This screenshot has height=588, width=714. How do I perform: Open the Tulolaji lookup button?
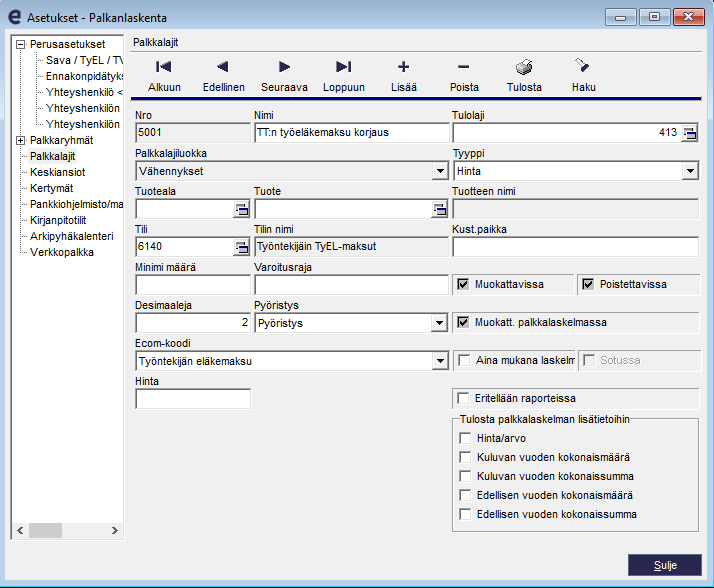tap(690, 133)
